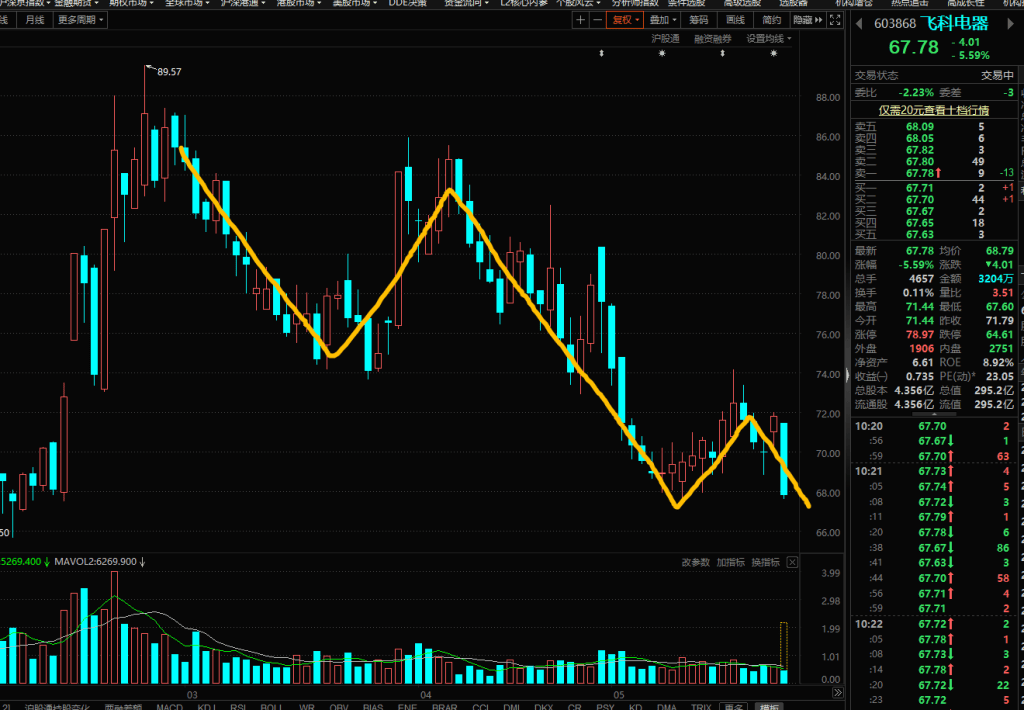Click the 换手 value 0.11%

click(918, 293)
